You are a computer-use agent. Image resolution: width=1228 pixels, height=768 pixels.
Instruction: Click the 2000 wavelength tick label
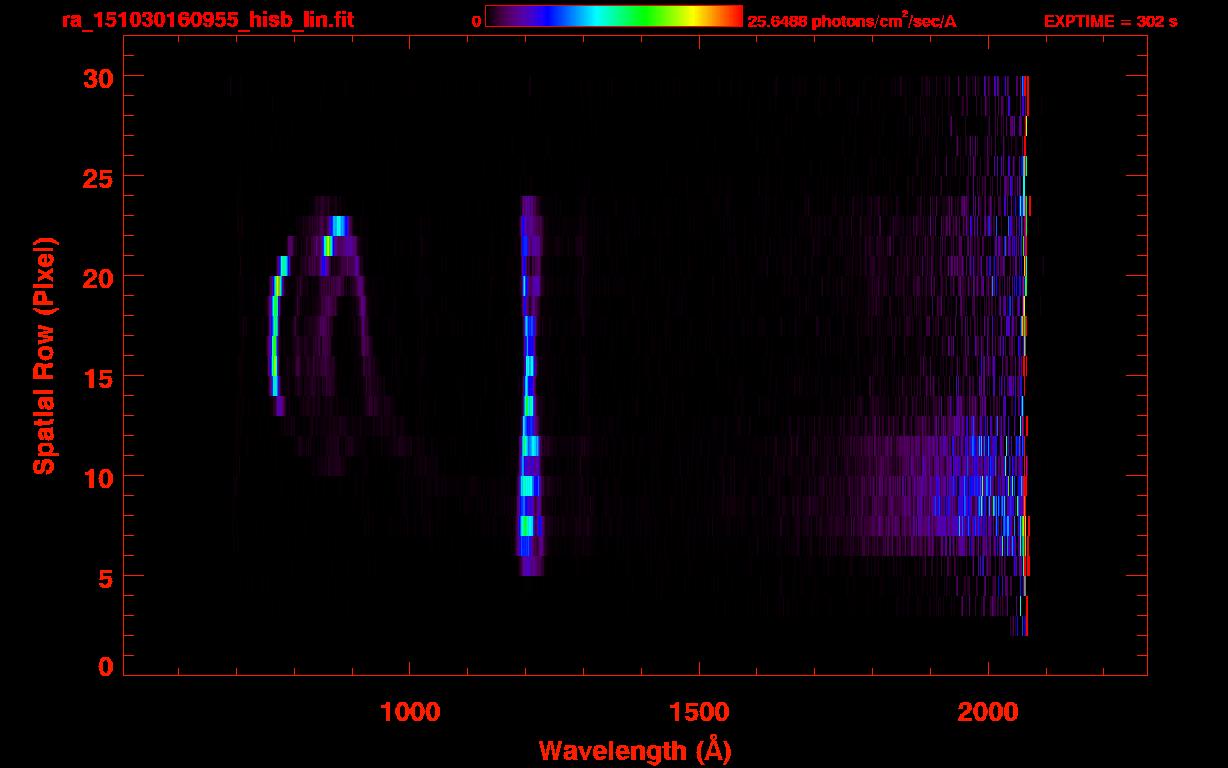988,711
